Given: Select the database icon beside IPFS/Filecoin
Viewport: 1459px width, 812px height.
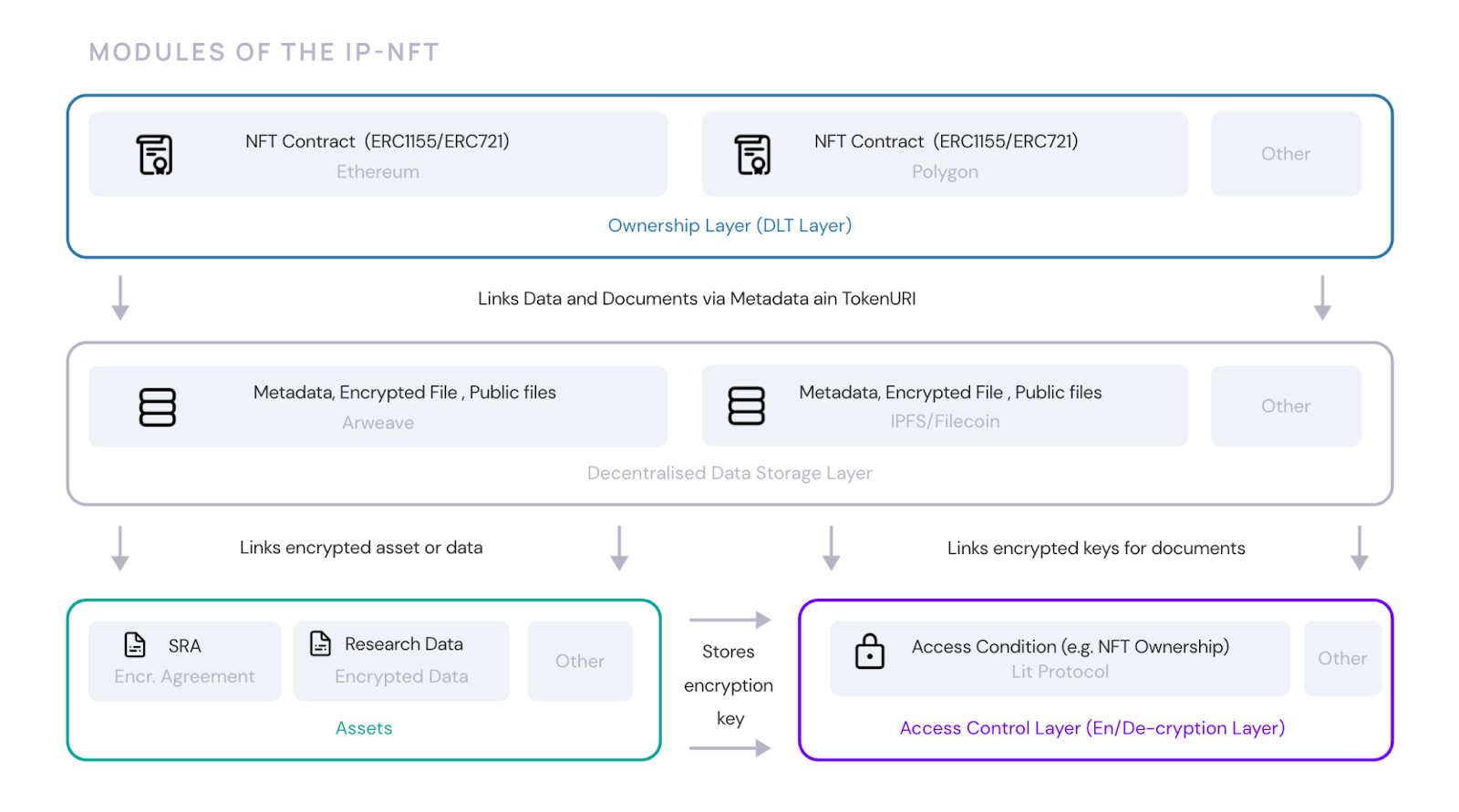Looking at the screenshot, I should (746, 406).
